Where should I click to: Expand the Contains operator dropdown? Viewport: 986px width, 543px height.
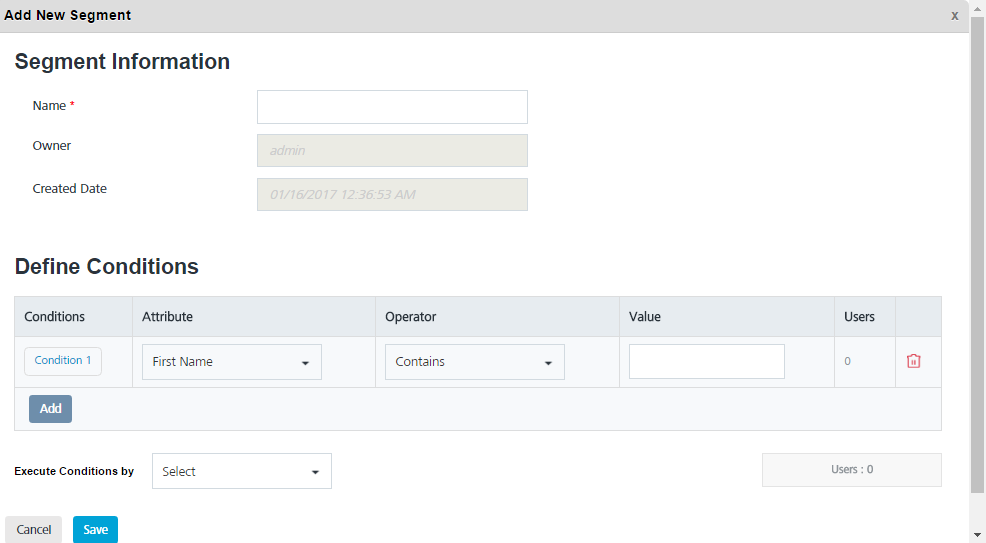tap(475, 362)
